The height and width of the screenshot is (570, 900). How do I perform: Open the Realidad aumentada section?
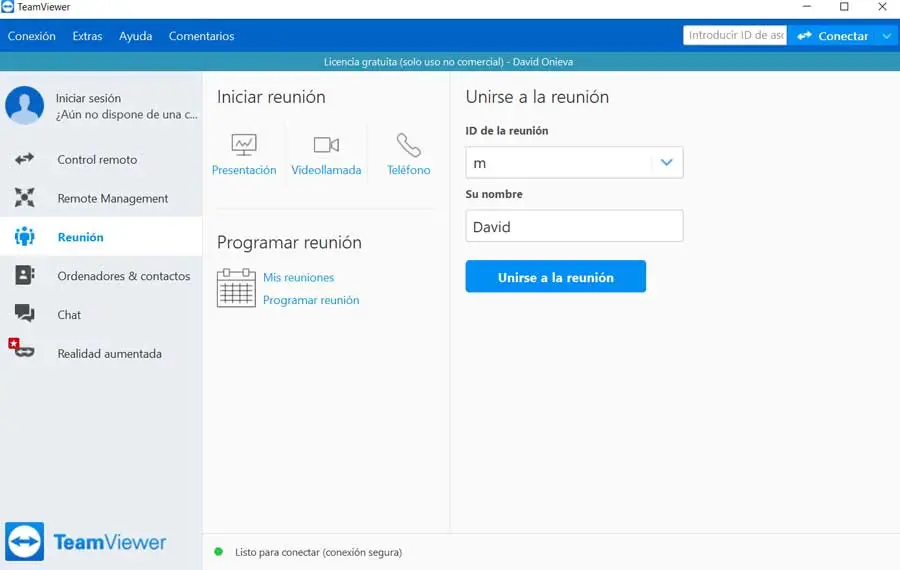pos(101,353)
